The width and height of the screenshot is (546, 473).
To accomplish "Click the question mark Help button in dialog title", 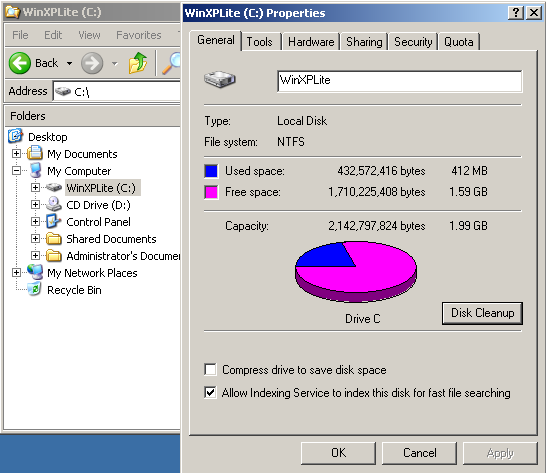I will (516, 13).
